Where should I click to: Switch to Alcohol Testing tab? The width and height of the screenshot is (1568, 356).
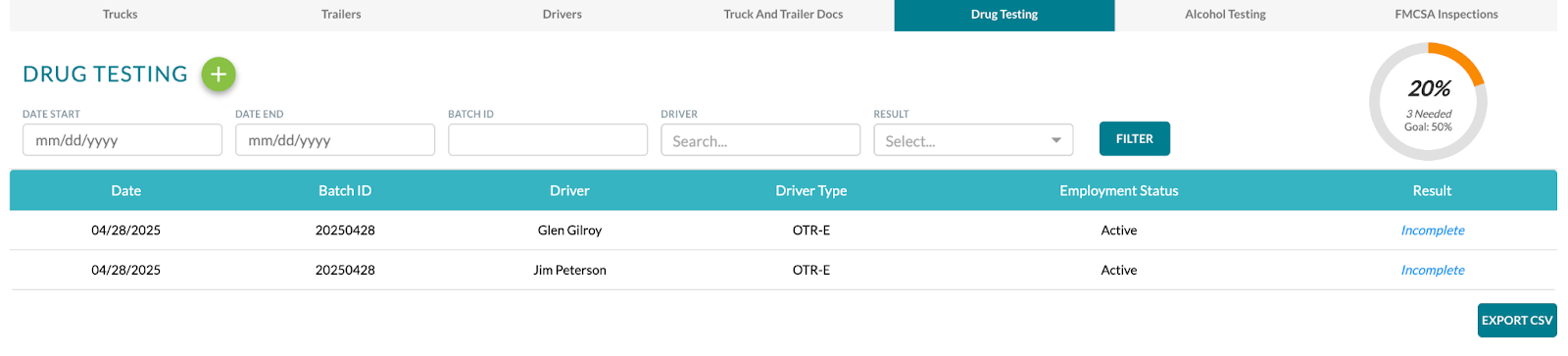1225,15
